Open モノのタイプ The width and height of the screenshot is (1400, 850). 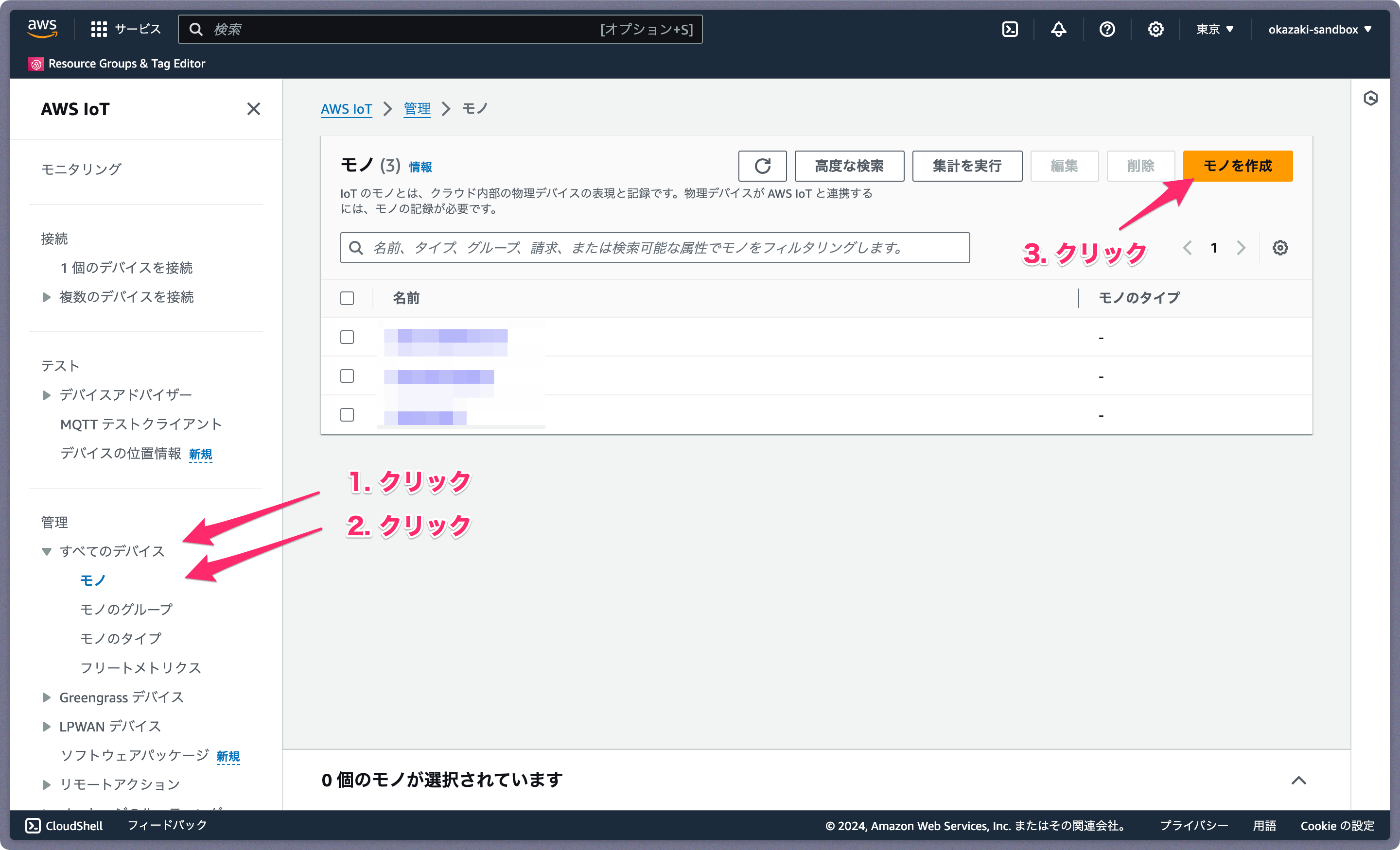[120, 638]
